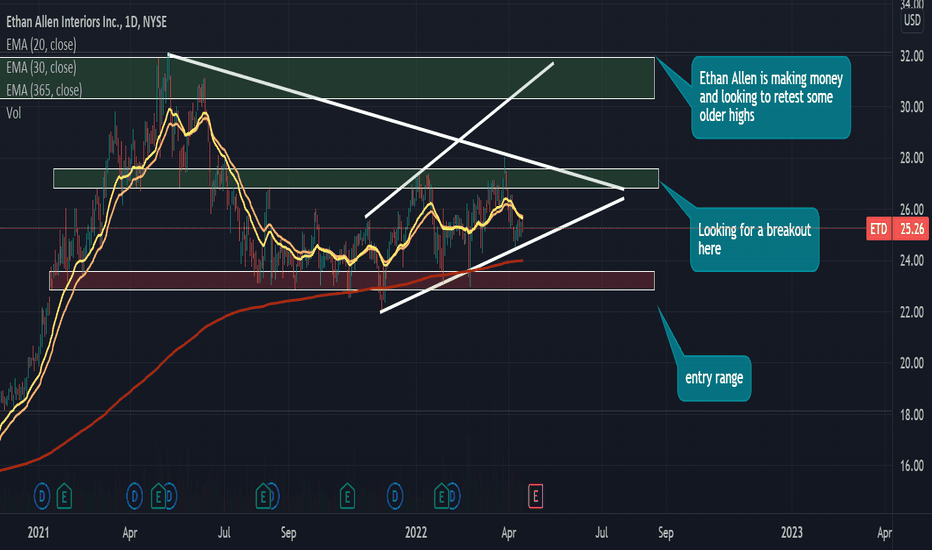This screenshot has height=550, width=932.
Task: Click the 32.00 price axis label
Action: [912, 56]
